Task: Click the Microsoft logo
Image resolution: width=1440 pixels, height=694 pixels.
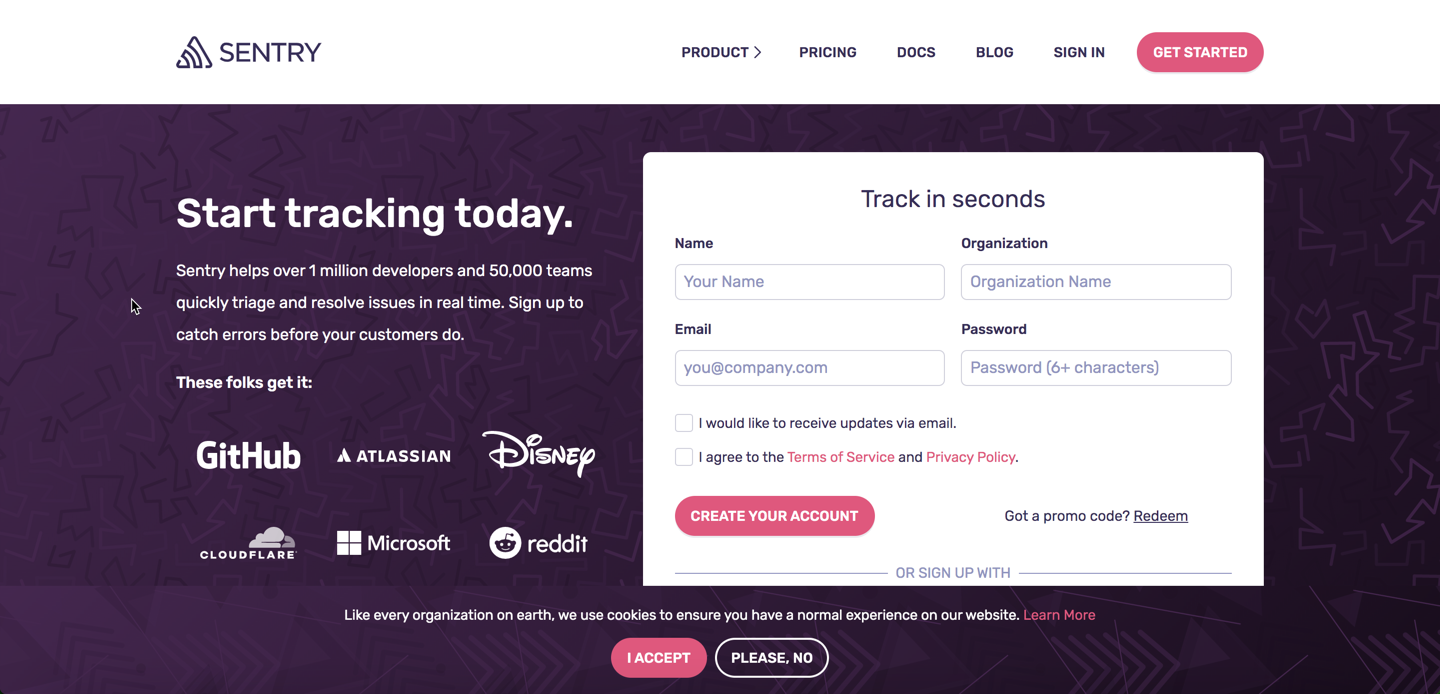Action: (x=394, y=543)
